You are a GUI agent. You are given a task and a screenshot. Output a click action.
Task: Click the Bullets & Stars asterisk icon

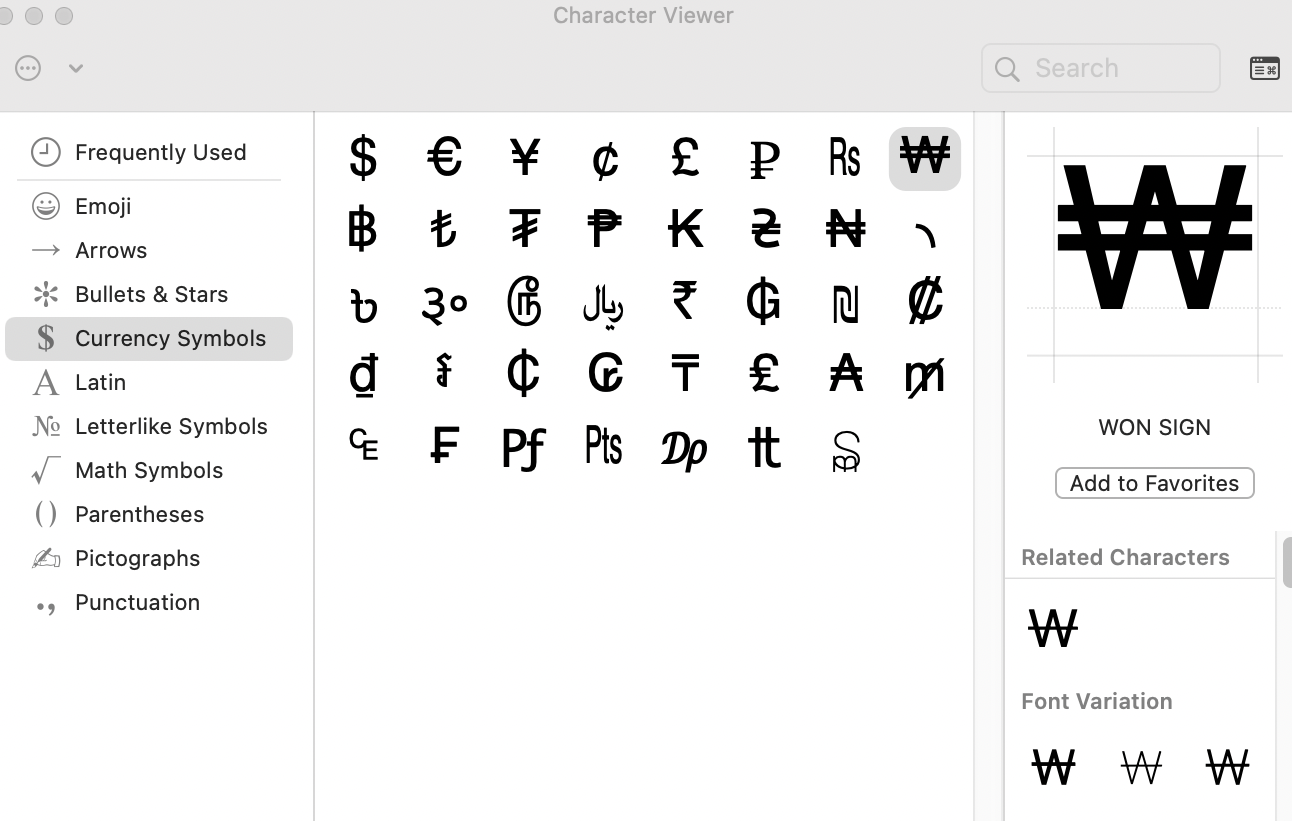44,294
